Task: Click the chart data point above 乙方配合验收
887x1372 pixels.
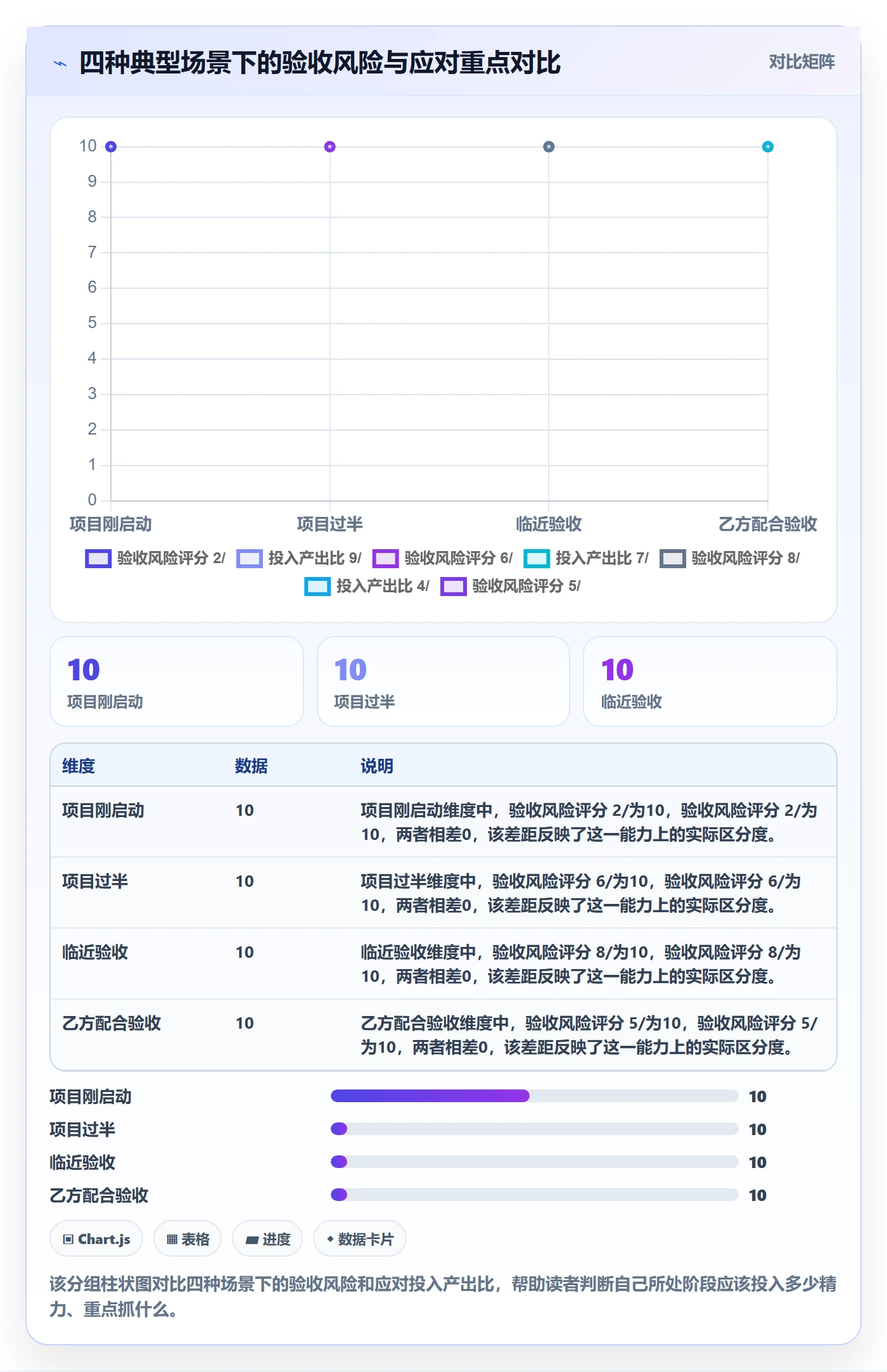Action: 767,147
